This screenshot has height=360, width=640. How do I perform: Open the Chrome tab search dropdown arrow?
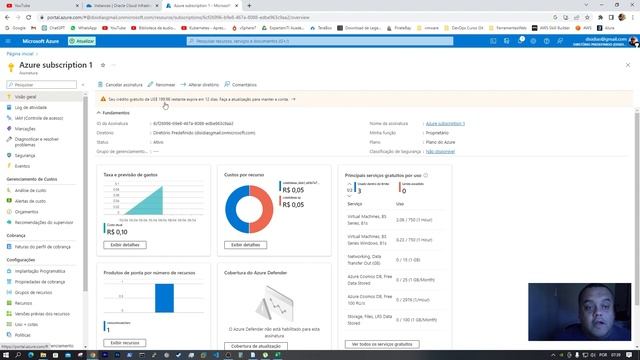(x=586, y=5)
